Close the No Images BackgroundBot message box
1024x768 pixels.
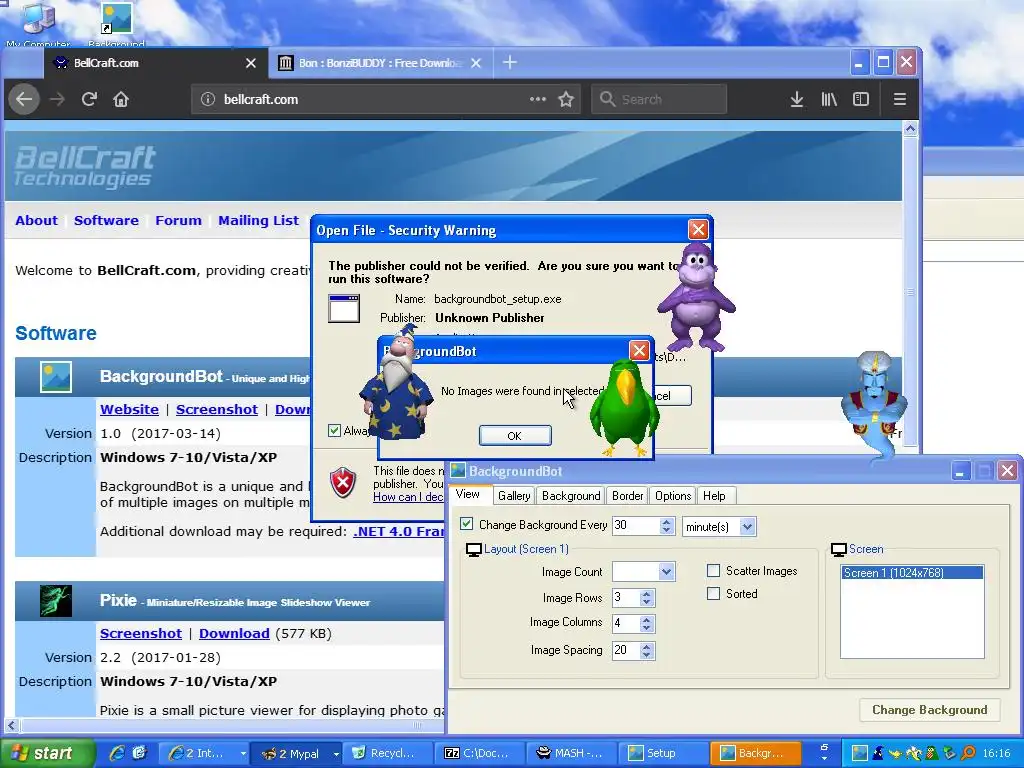click(x=639, y=351)
